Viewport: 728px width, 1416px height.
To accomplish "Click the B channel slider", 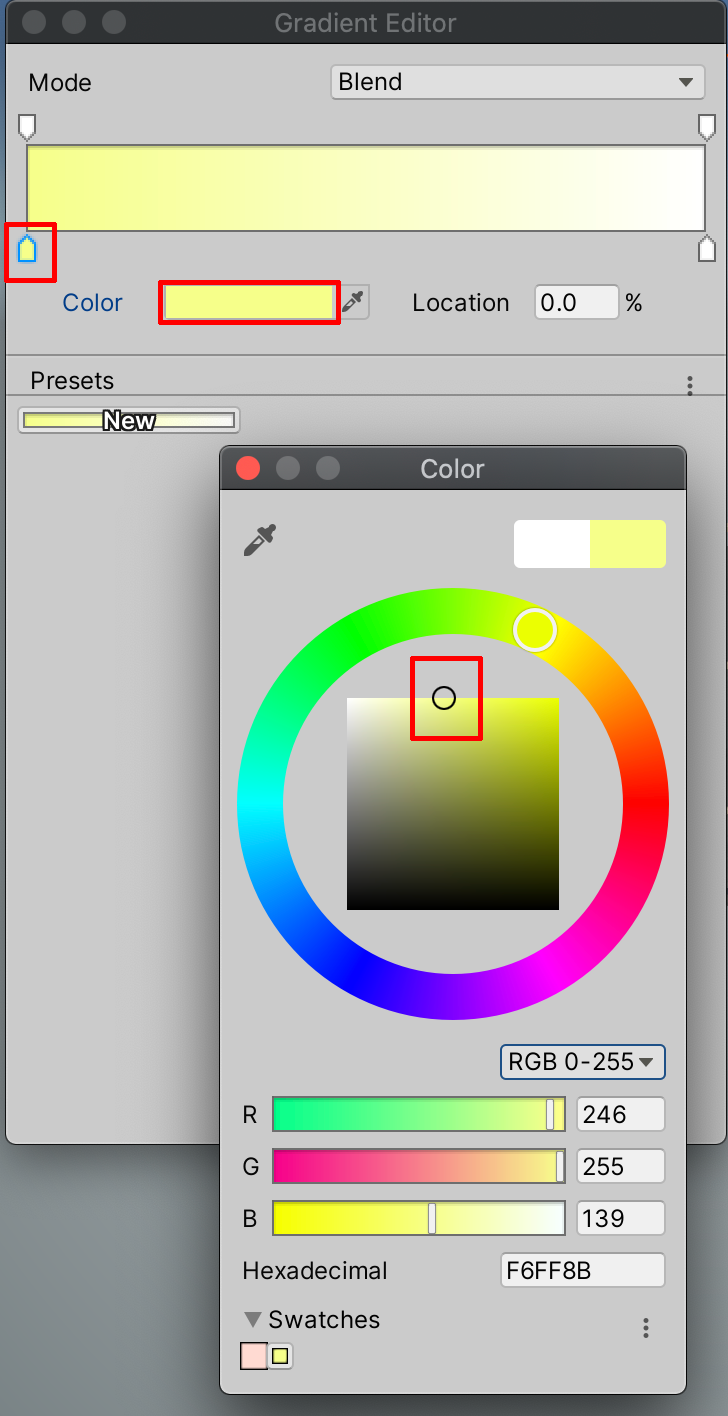I will [x=418, y=1218].
